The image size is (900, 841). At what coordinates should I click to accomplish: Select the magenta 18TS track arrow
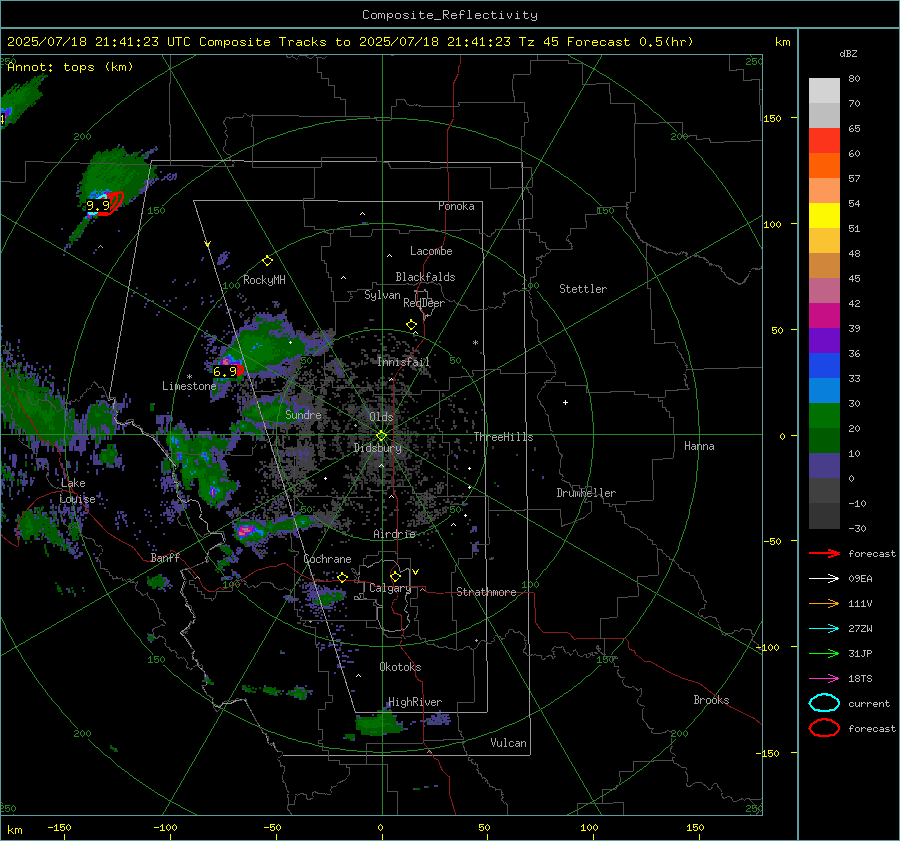824,679
